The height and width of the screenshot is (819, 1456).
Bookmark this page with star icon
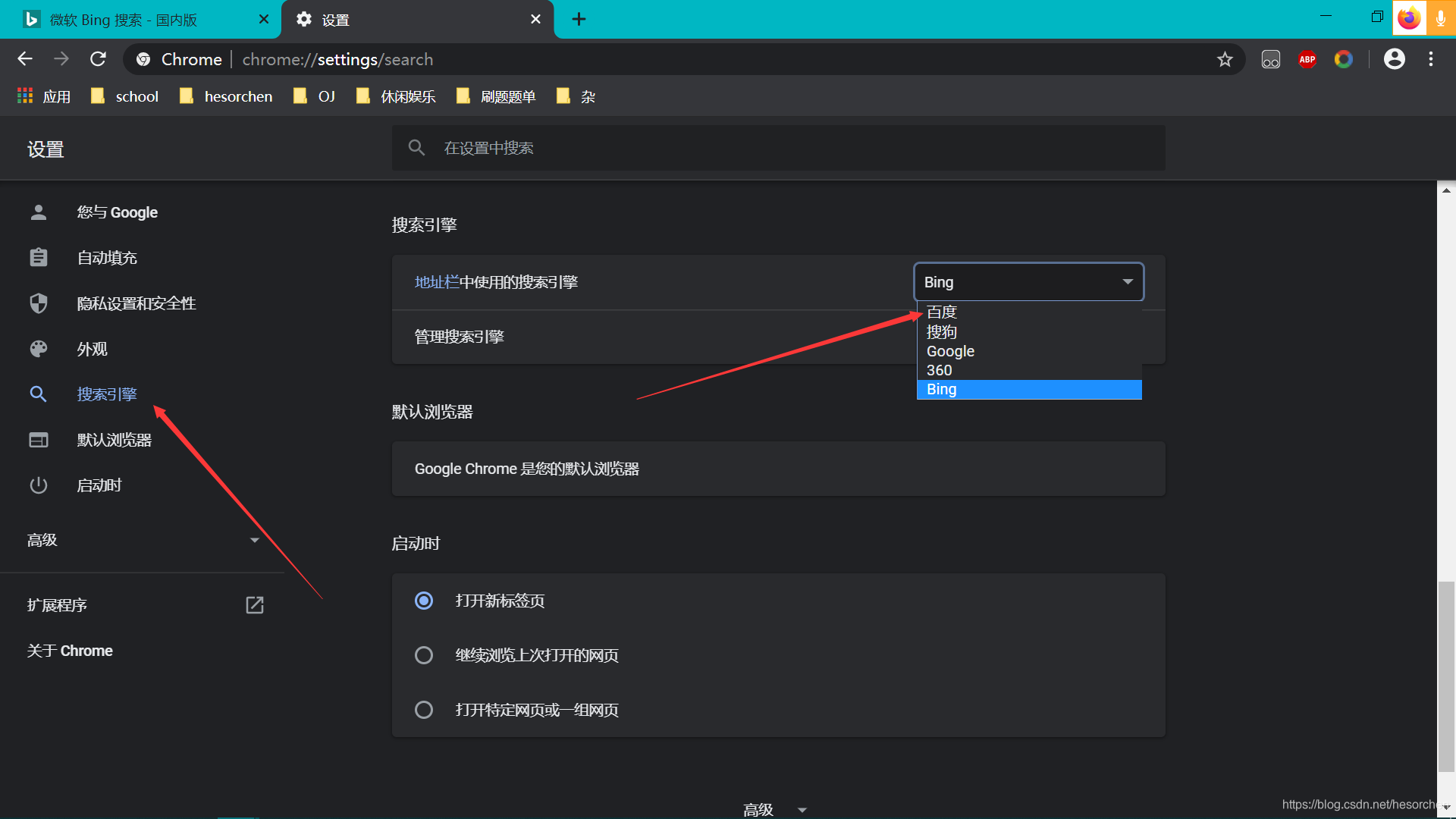1225,59
